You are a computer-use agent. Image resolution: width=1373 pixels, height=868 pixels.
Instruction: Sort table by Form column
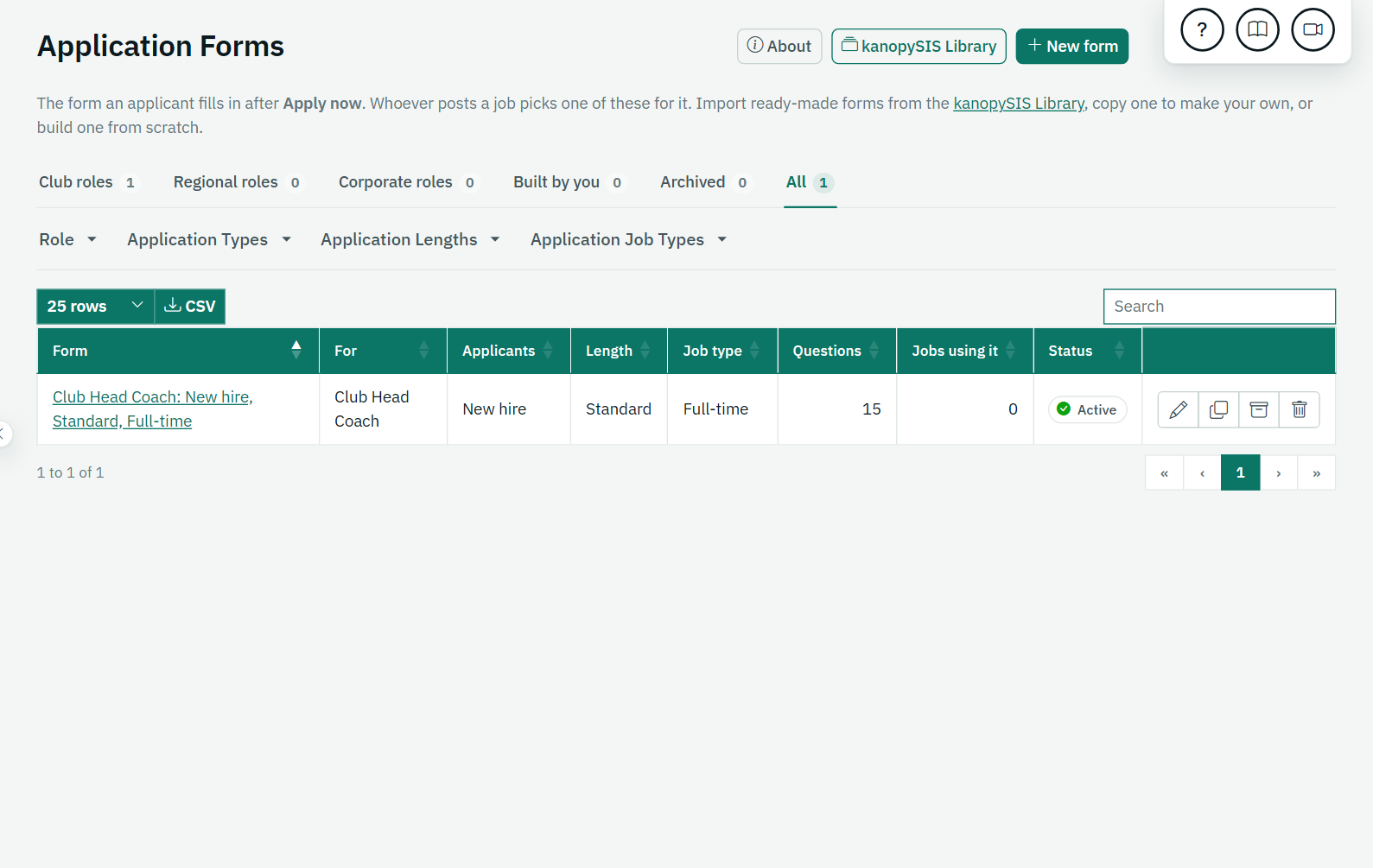pyautogui.click(x=178, y=351)
